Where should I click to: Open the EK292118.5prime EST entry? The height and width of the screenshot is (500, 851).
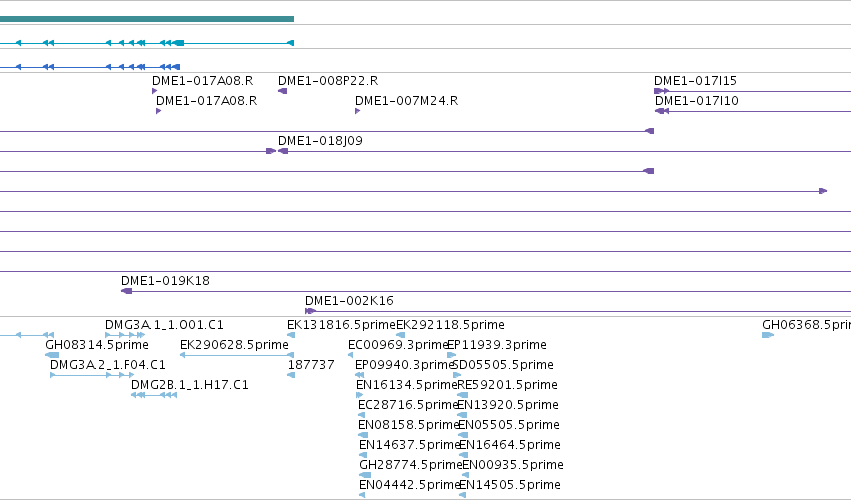click(x=450, y=325)
